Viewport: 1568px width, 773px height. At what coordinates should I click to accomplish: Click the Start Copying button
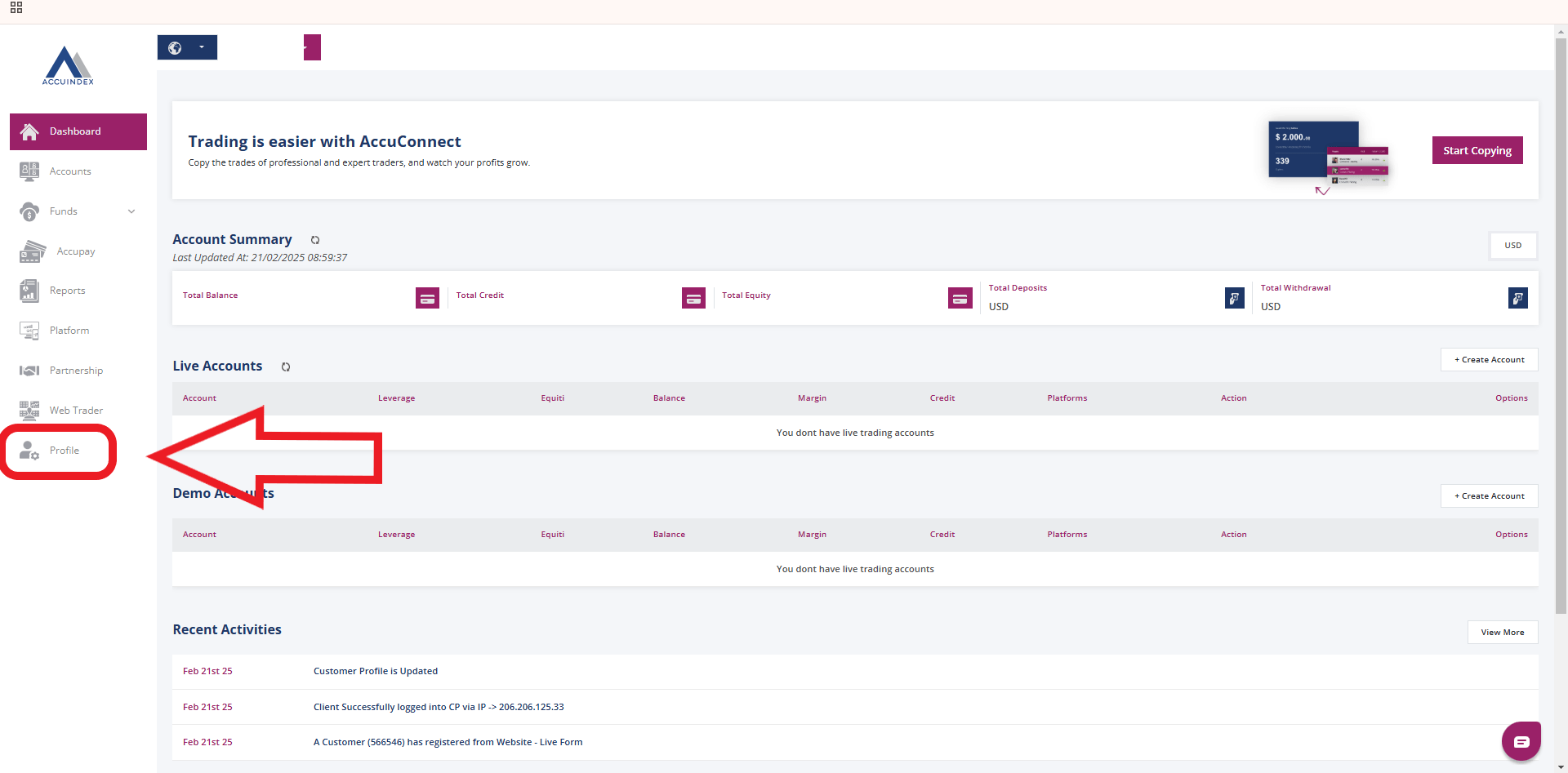(1477, 150)
